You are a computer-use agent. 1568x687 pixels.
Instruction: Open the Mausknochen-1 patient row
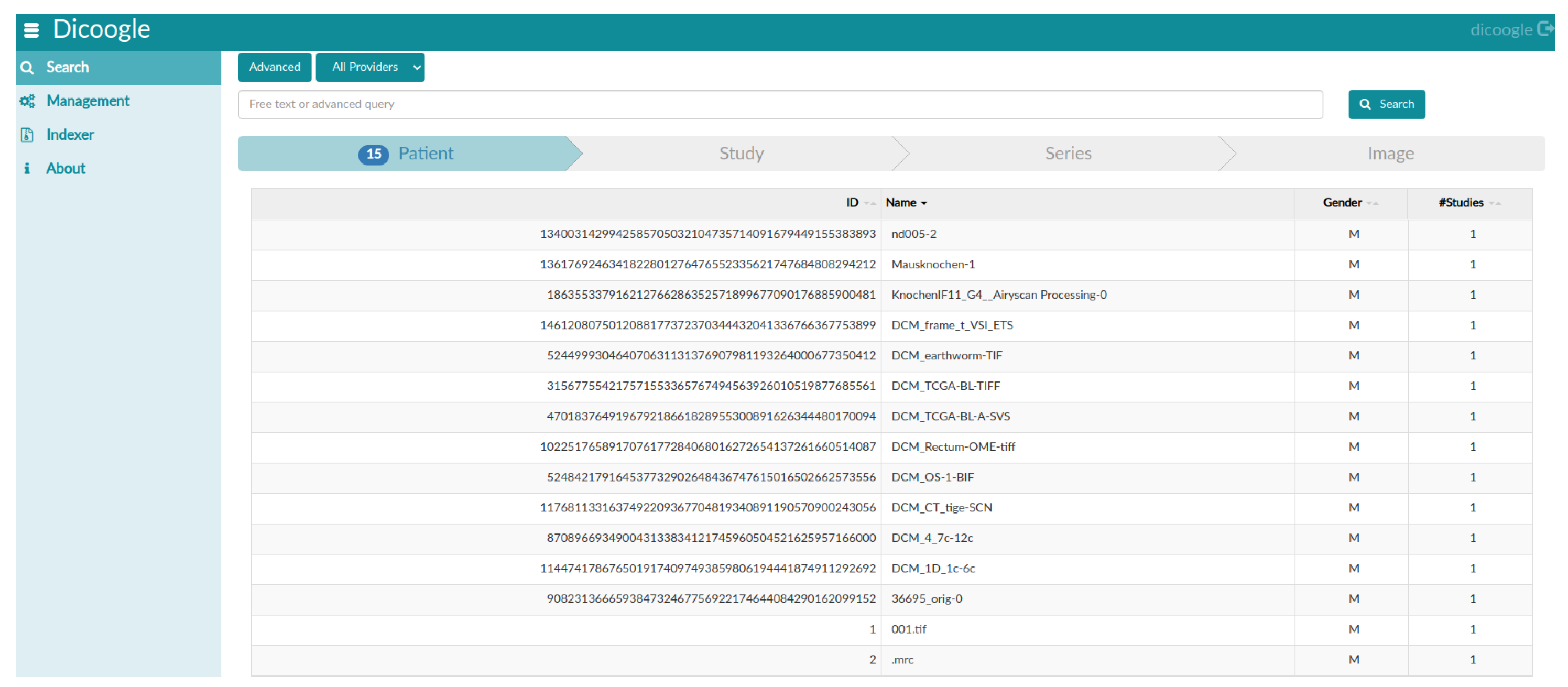click(x=932, y=264)
